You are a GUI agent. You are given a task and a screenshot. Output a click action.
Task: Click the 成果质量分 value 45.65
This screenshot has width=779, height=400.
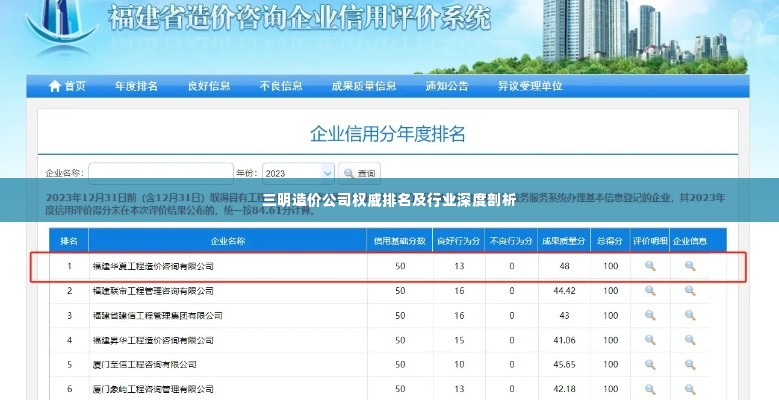tap(564, 364)
